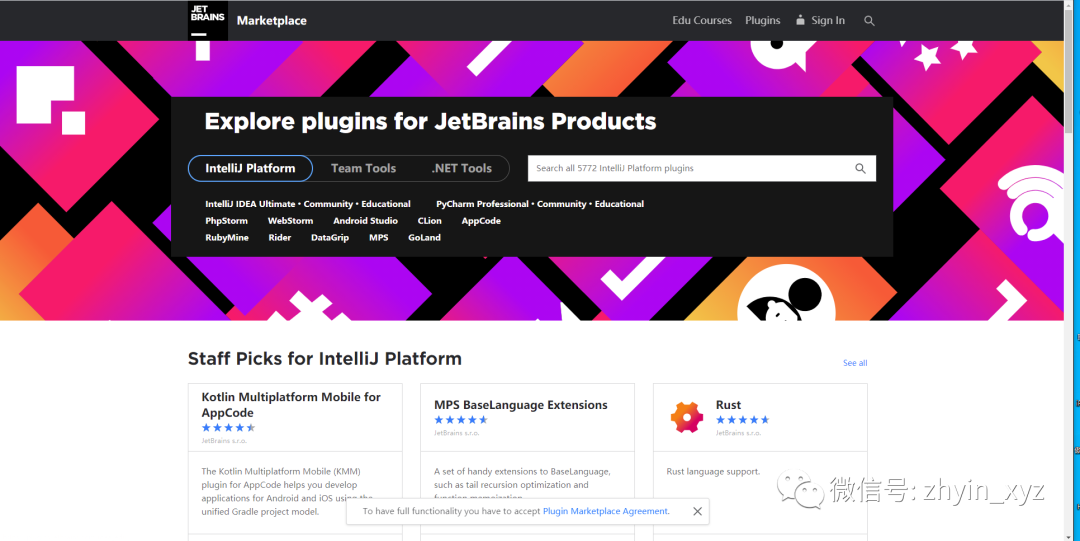This screenshot has height=541, width=1080.
Task: Open the Plugin Marketplace Agreement link
Action: (x=605, y=511)
